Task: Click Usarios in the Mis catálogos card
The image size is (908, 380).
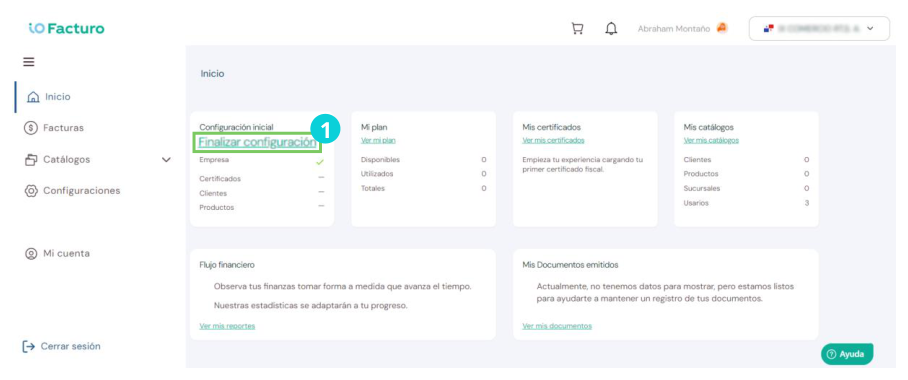Action: (696, 203)
